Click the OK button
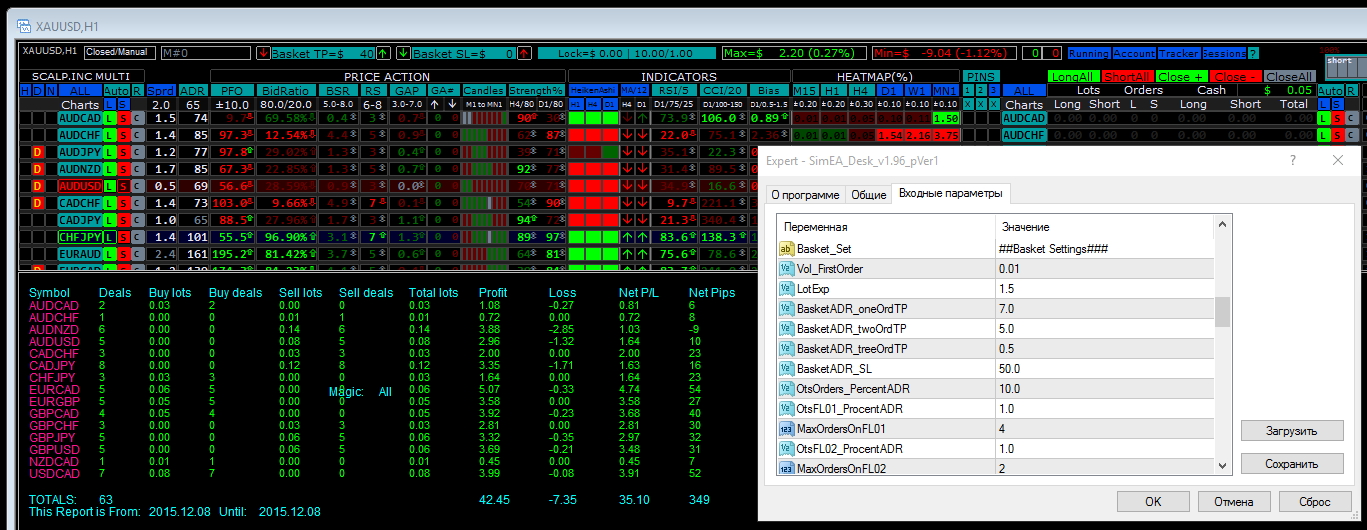The width and height of the screenshot is (1367, 530). tap(1153, 501)
